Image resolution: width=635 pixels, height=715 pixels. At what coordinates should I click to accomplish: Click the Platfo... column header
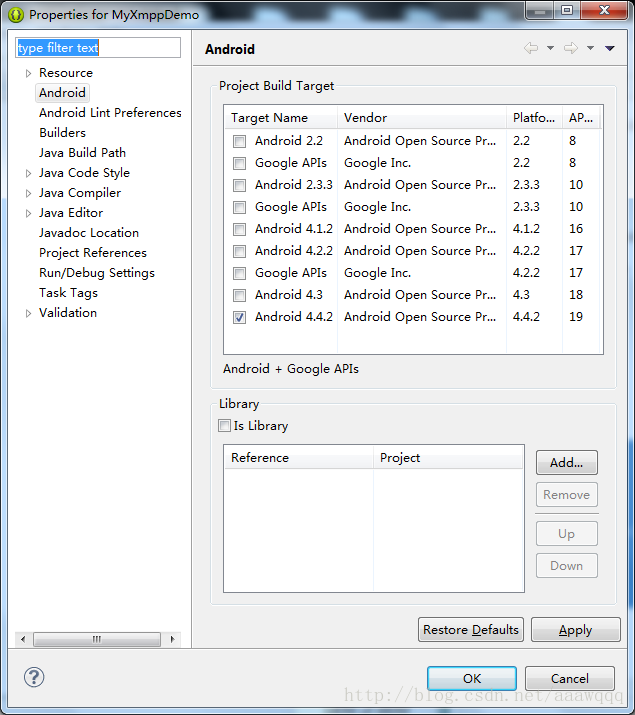point(535,118)
